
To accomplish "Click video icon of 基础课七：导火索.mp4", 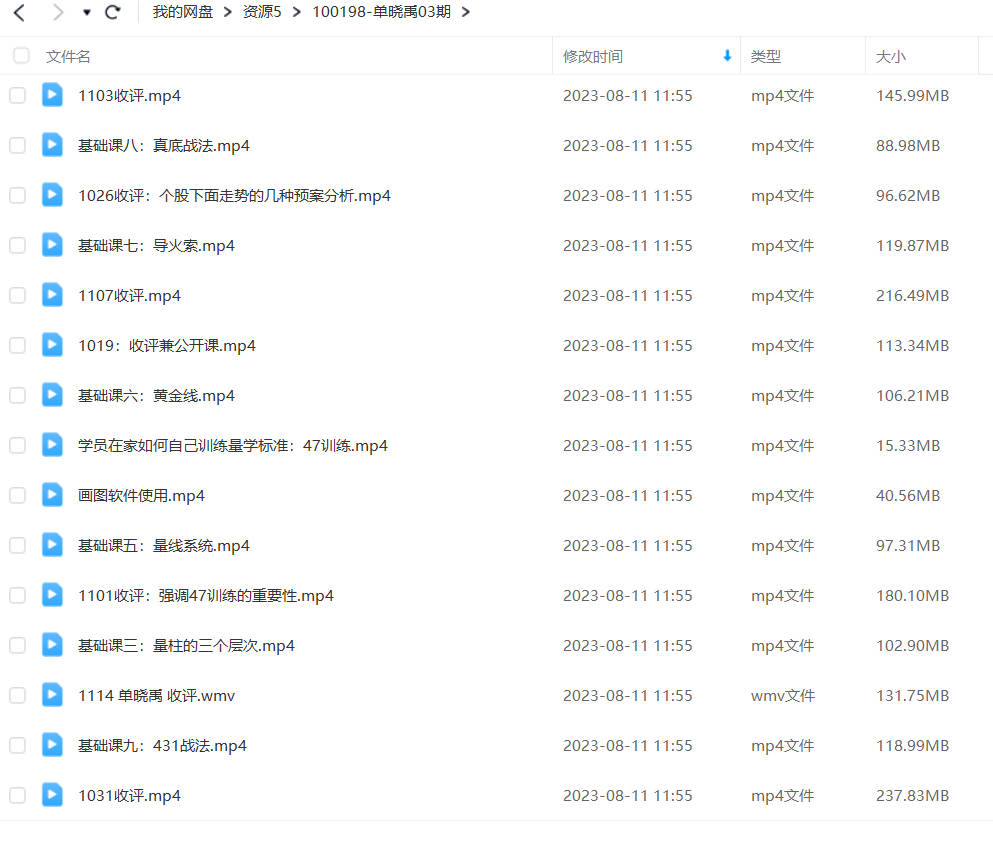I will coord(52,245).
